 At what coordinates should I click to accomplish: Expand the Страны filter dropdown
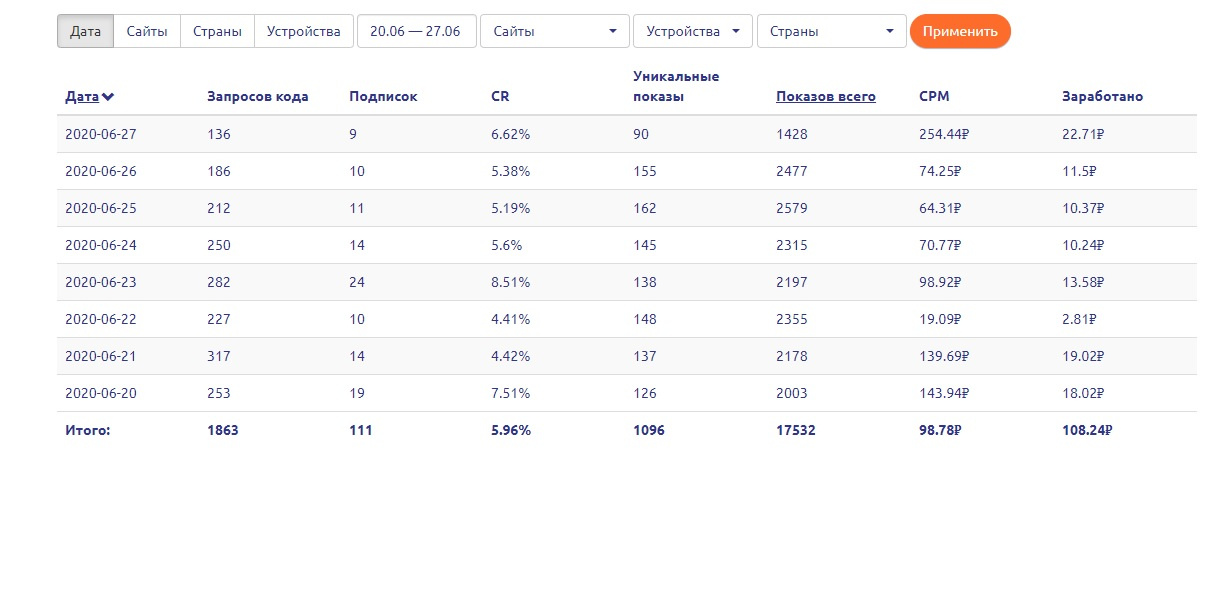[831, 31]
